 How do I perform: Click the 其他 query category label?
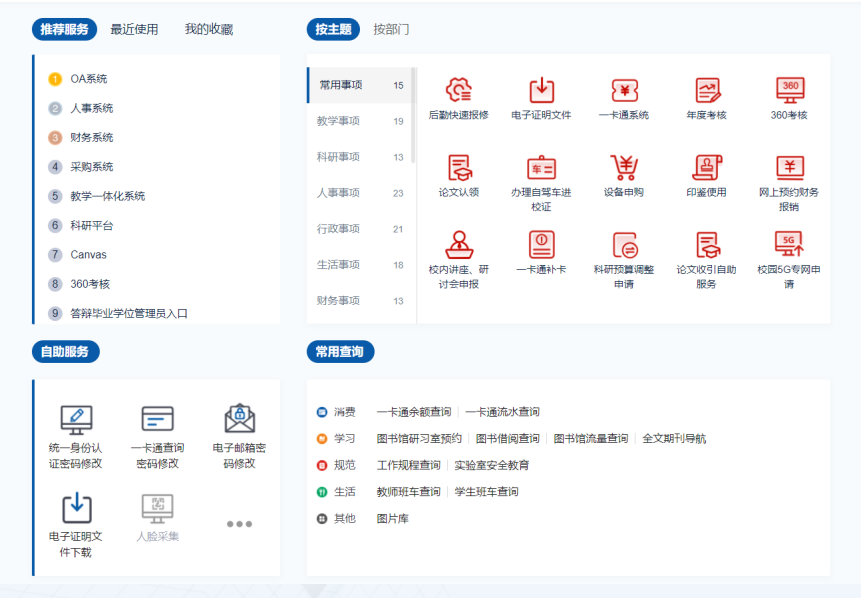point(345,518)
